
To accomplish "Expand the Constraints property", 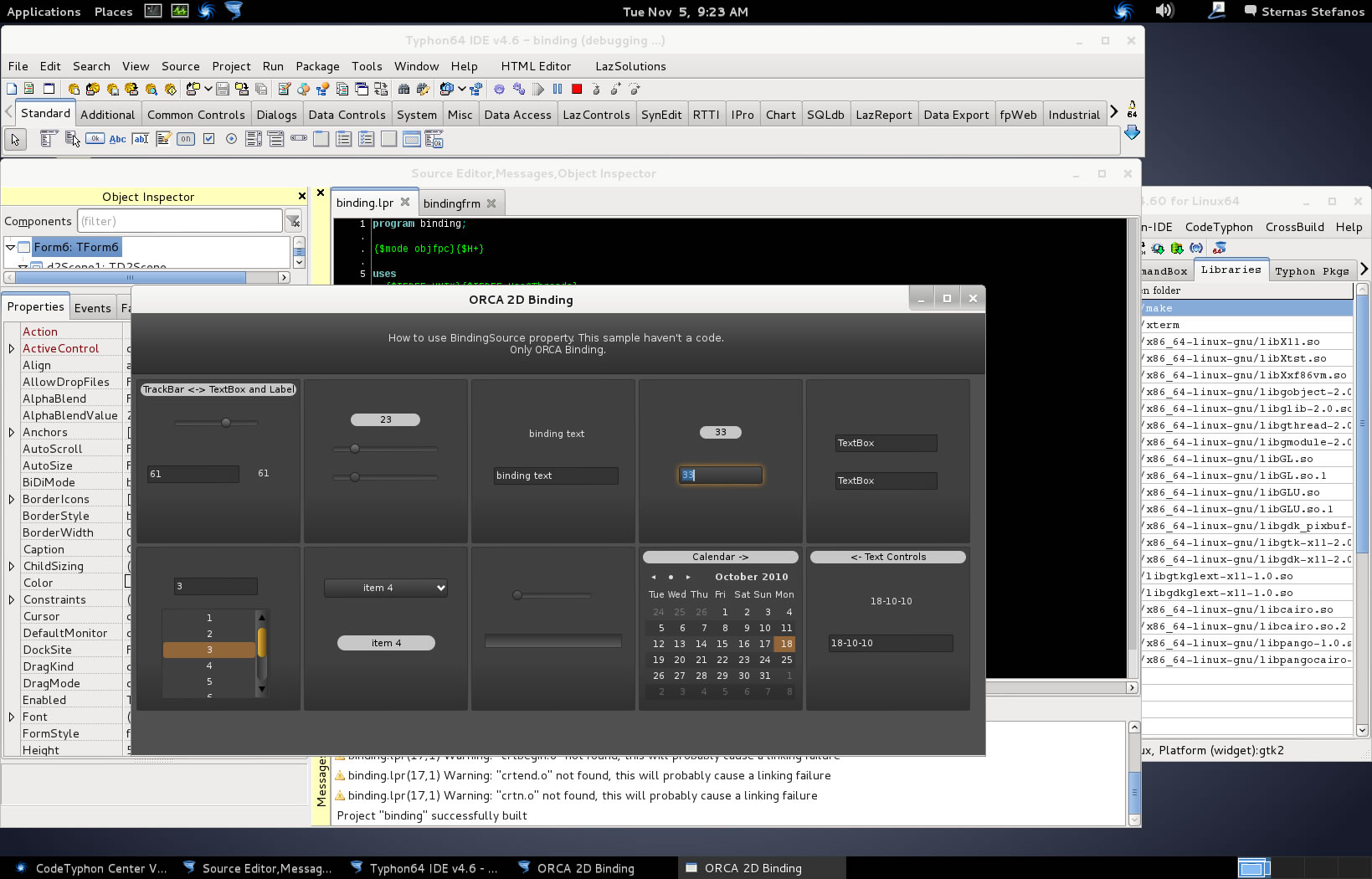I will [x=11, y=599].
